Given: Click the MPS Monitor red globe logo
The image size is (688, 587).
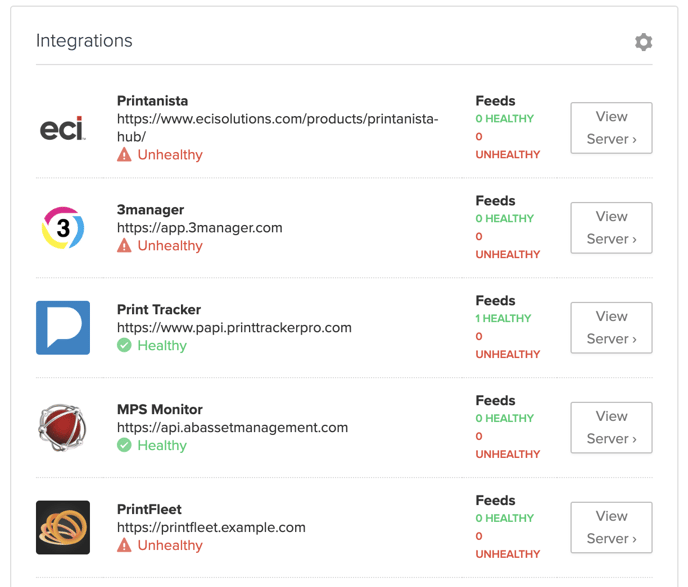Looking at the screenshot, I should [63, 428].
